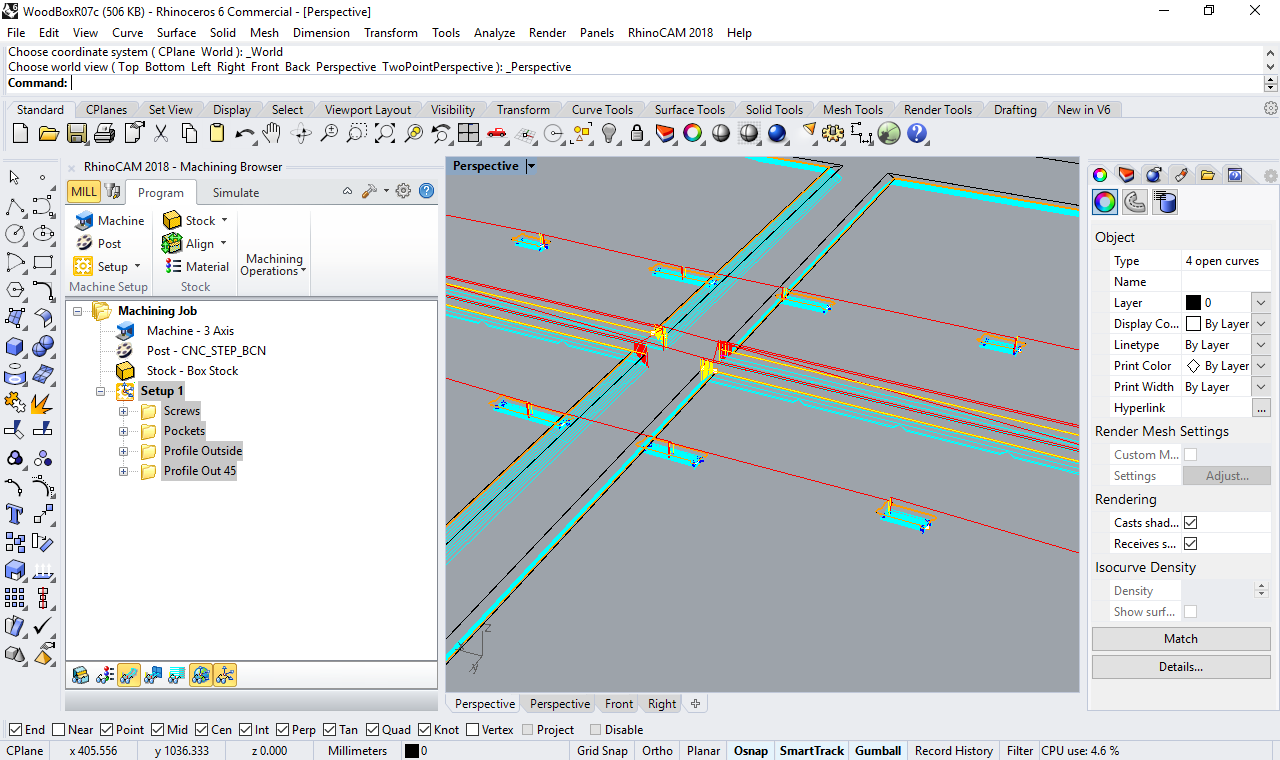
Task: Toggle the Perp osnap checkbox
Action: point(282,730)
